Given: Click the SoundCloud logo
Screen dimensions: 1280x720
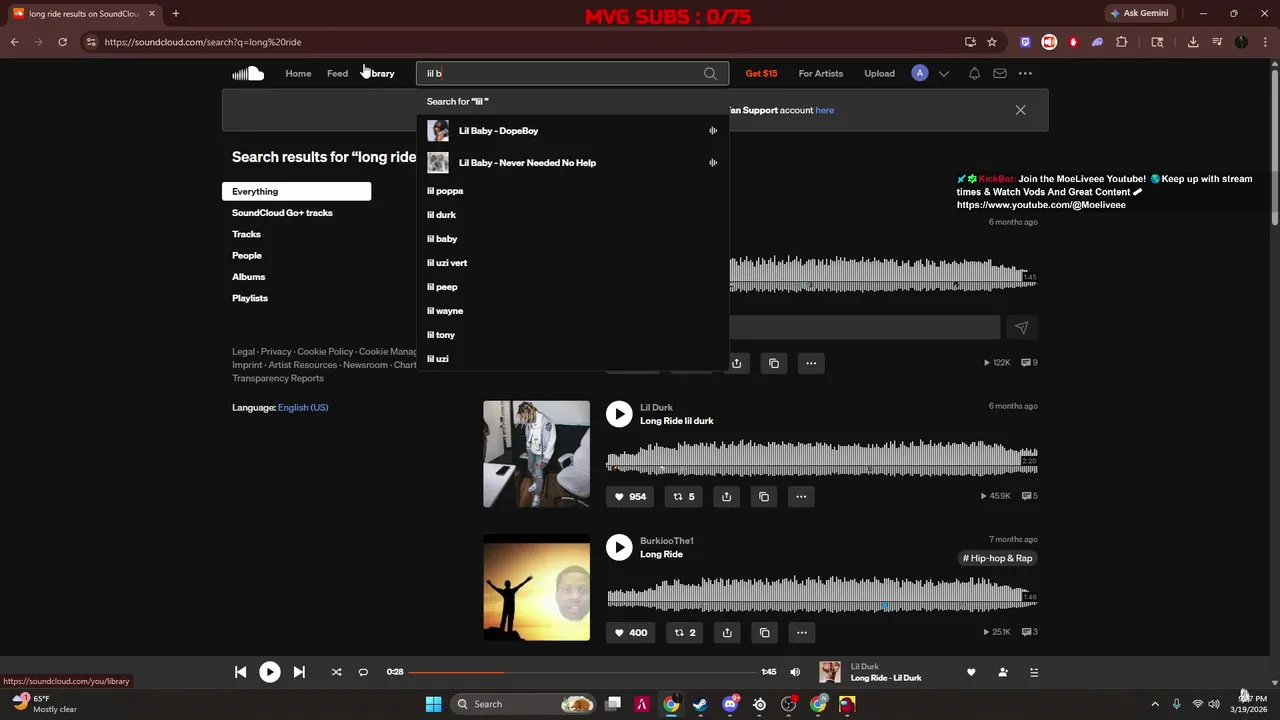Looking at the screenshot, I should click(x=248, y=73).
